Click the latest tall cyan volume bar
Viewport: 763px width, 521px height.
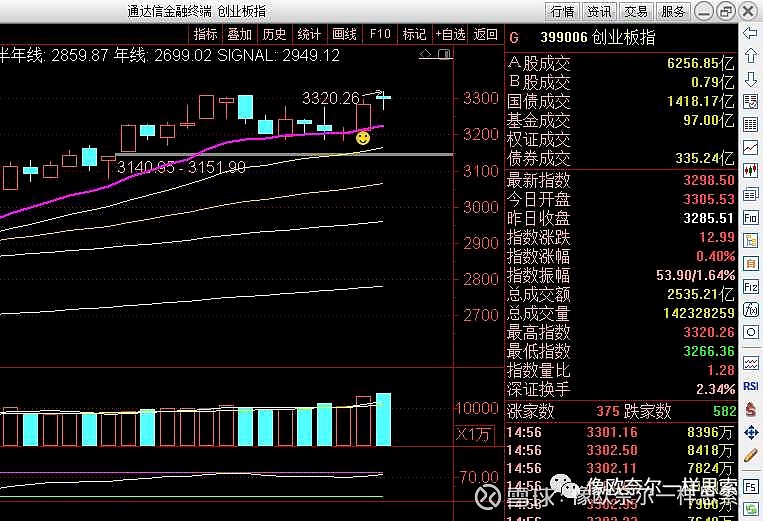[383, 419]
